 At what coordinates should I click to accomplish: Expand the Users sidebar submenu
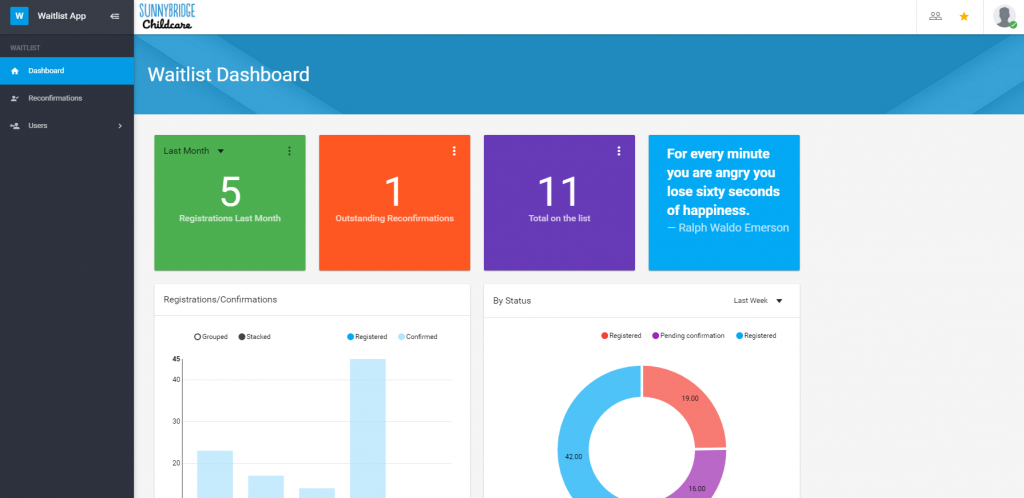pos(66,126)
